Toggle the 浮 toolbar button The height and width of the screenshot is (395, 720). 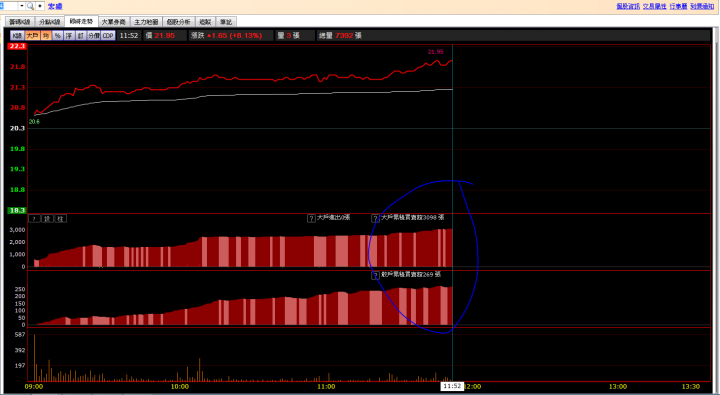[69, 35]
